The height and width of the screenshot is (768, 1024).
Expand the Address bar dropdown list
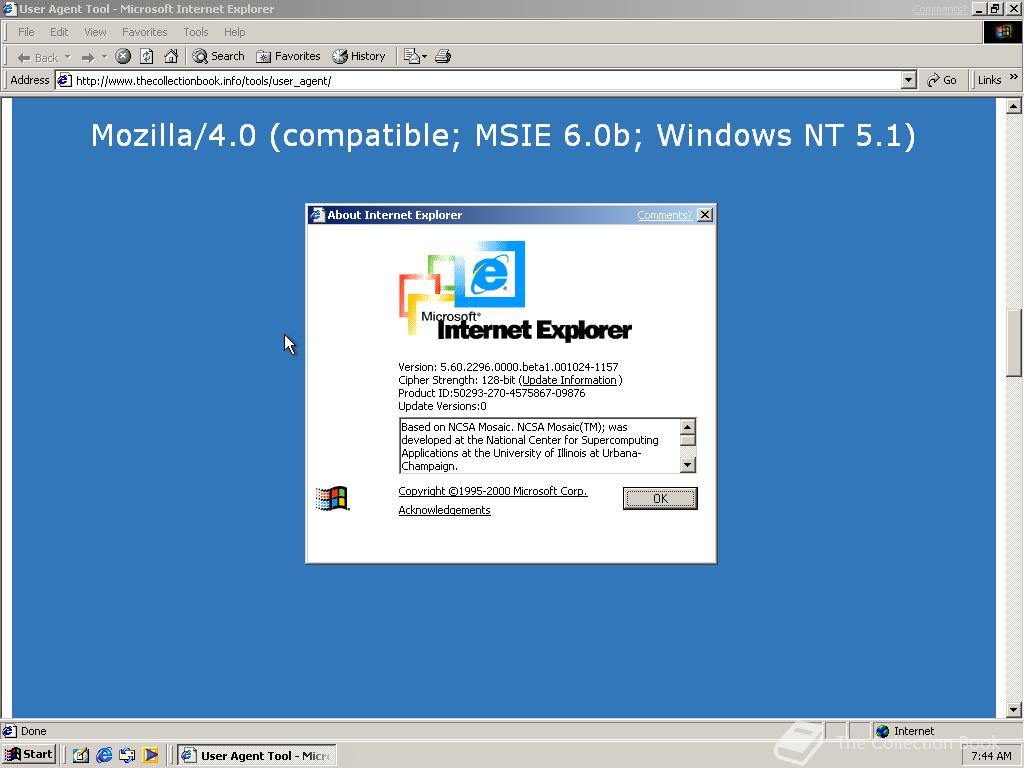point(908,80)
